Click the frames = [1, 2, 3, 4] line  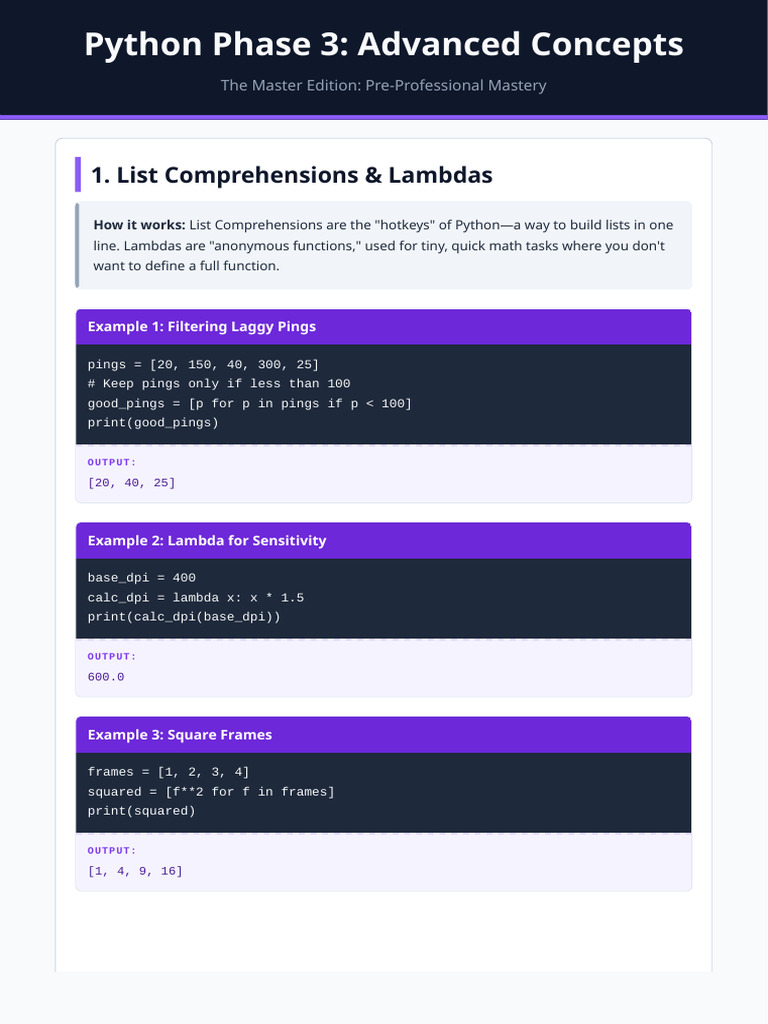pos(168,772)
